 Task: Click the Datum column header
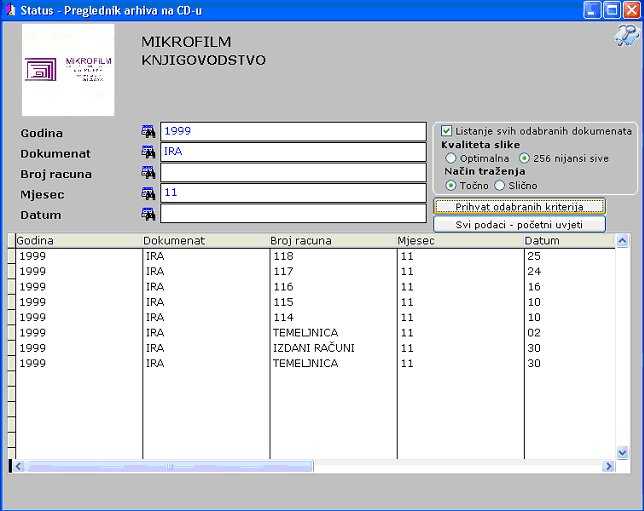(x=570, y=241)
